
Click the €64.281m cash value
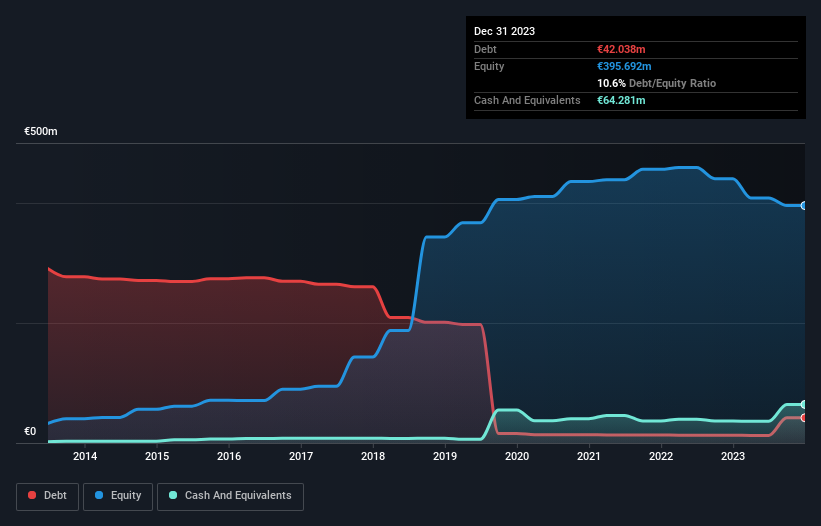[x=621, y=100]
